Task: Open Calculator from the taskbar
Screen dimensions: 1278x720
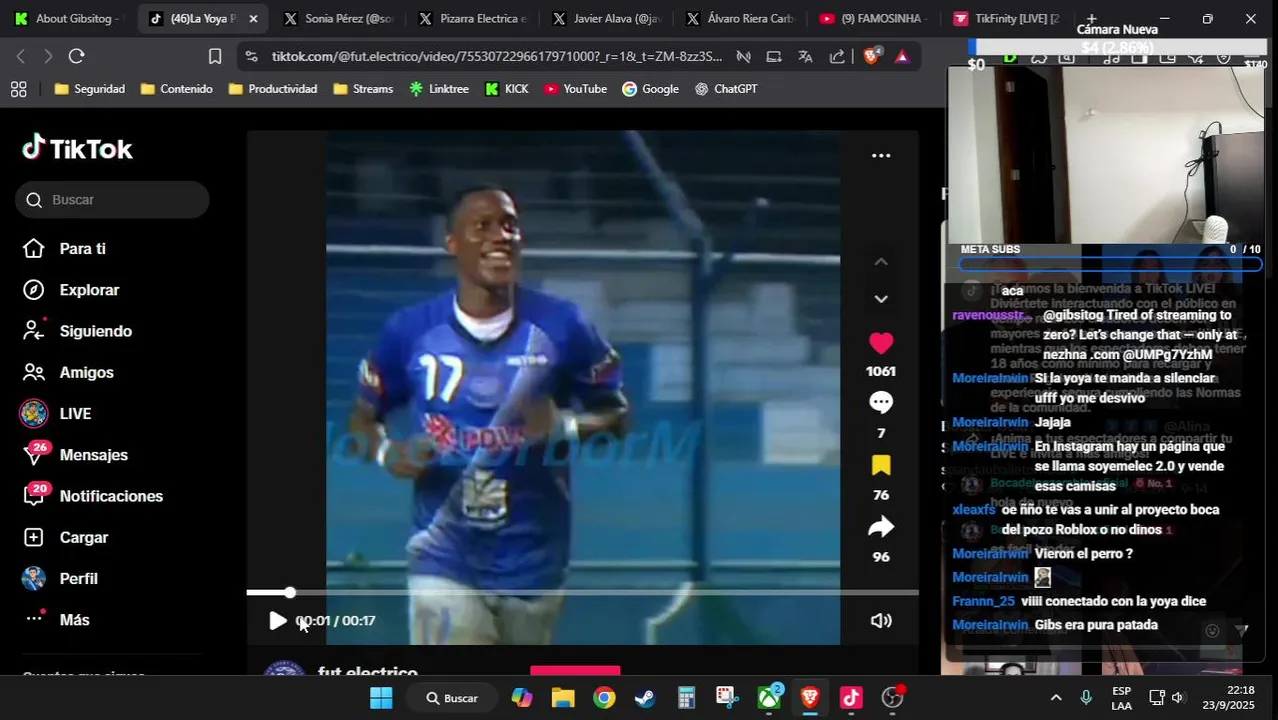Action: pyautogui.click(x=686, y=698)
